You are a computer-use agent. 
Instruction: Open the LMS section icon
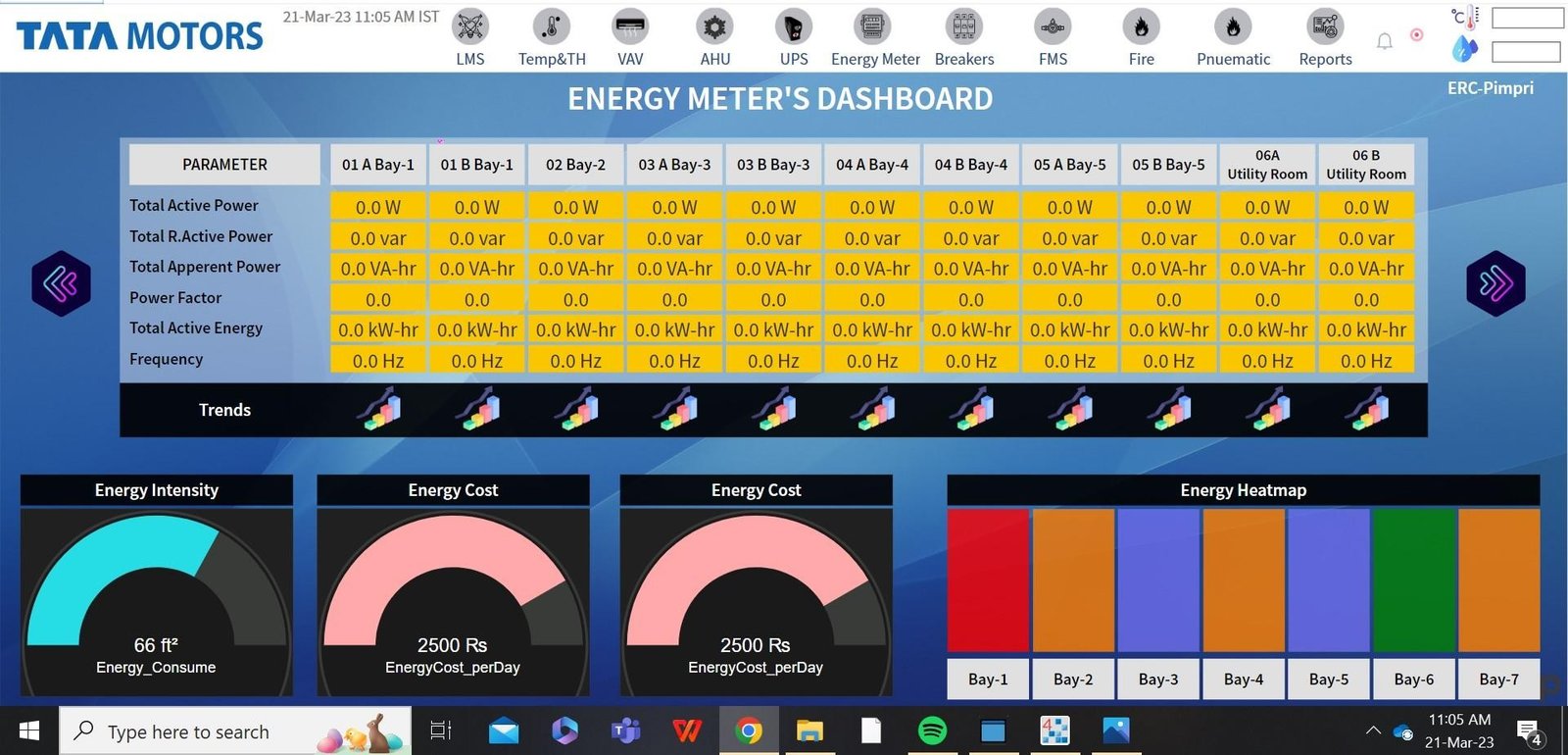(470, 26)
